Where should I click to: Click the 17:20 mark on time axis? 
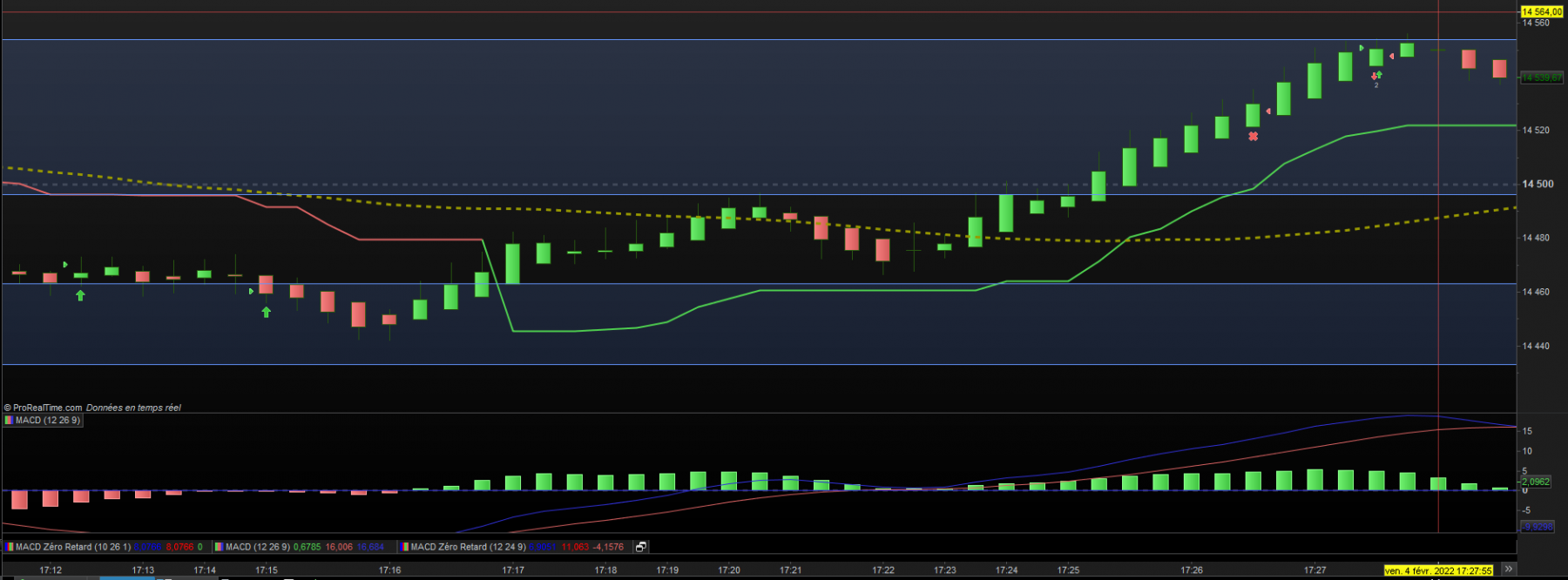[x=729, y=570]
